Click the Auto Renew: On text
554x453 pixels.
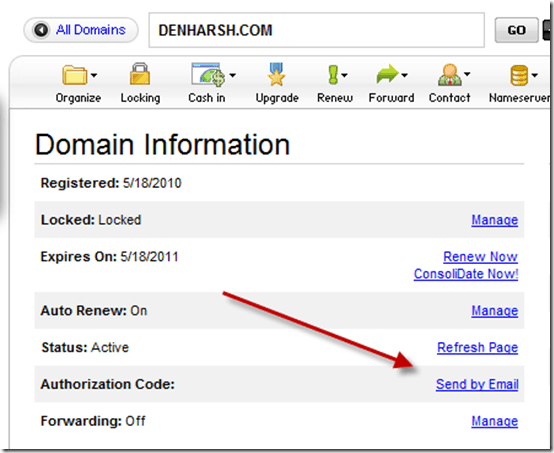pos(94,311)
